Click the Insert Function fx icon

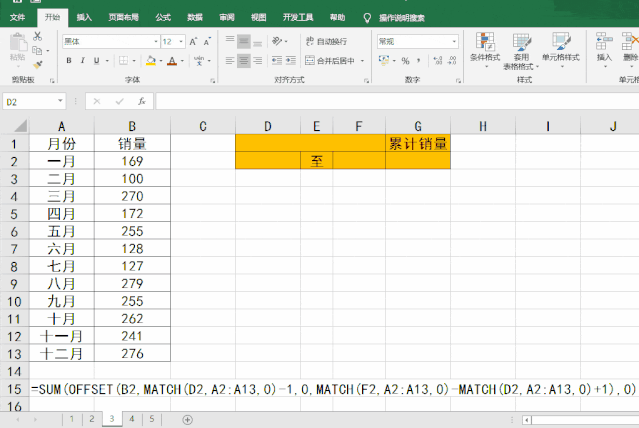pyautogui.click(x=141, y=101)
